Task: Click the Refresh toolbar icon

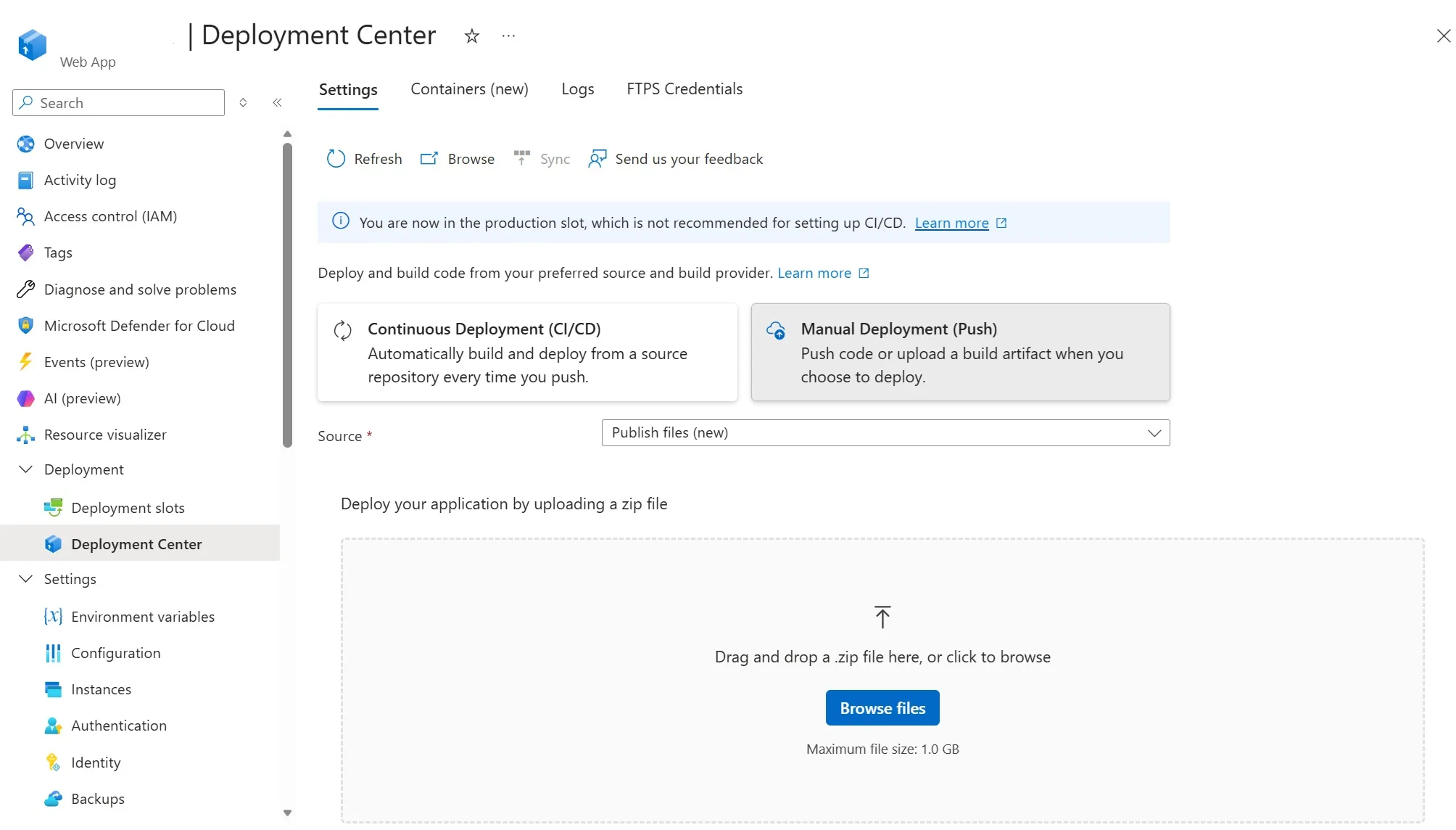Action: (x=336, y=159)
